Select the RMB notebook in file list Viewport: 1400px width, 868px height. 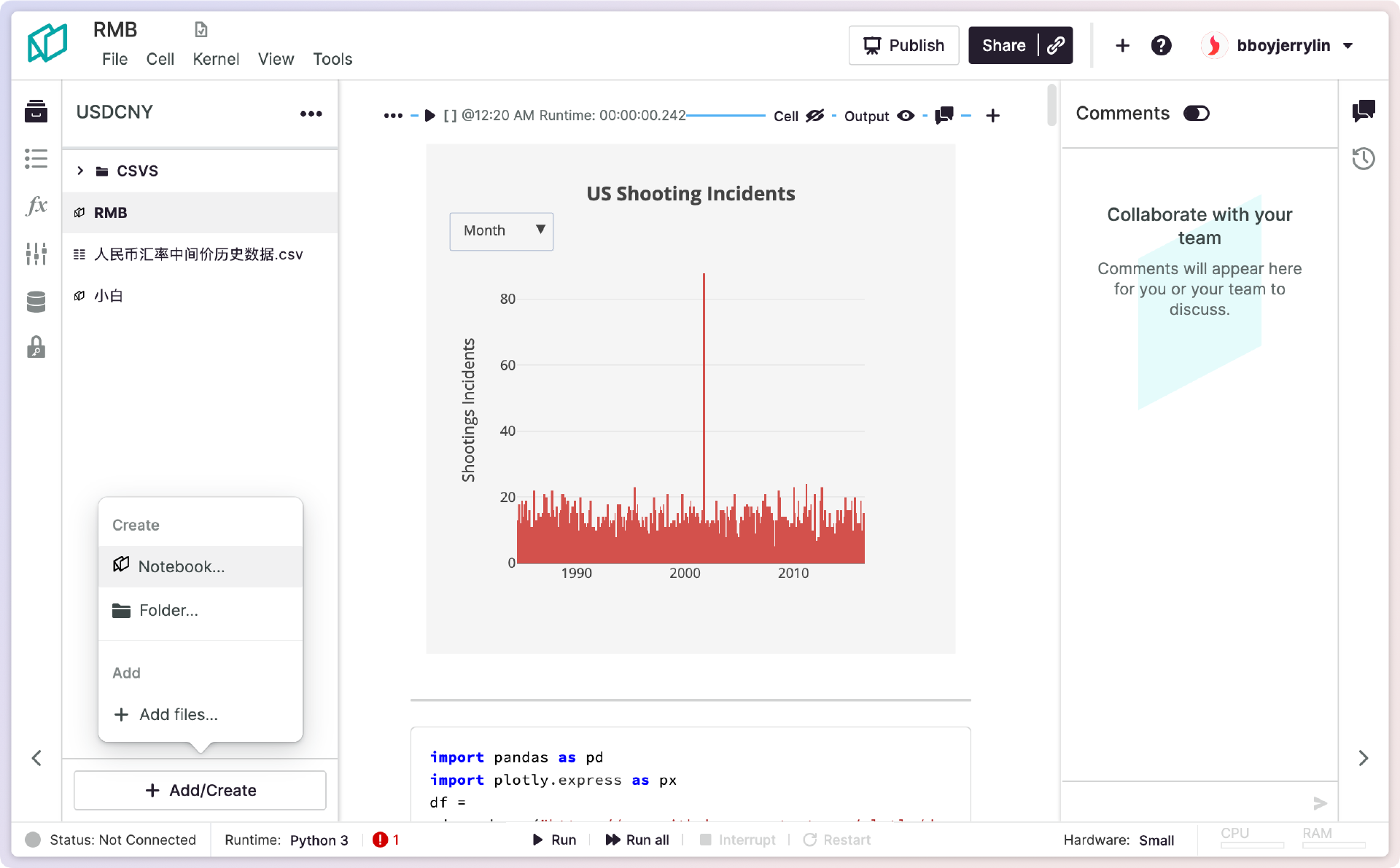coord(201,213)
